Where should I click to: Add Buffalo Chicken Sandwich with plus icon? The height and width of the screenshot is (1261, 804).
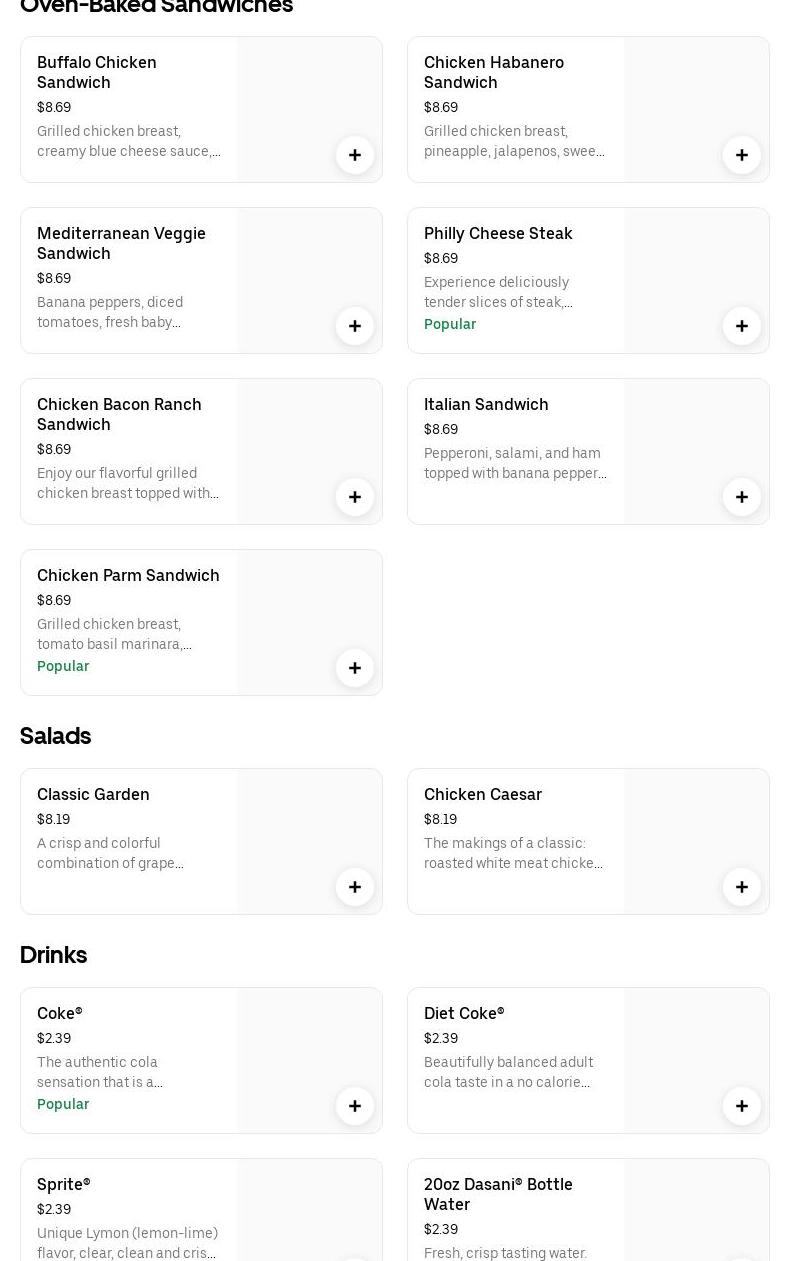[x=355, y=155]
